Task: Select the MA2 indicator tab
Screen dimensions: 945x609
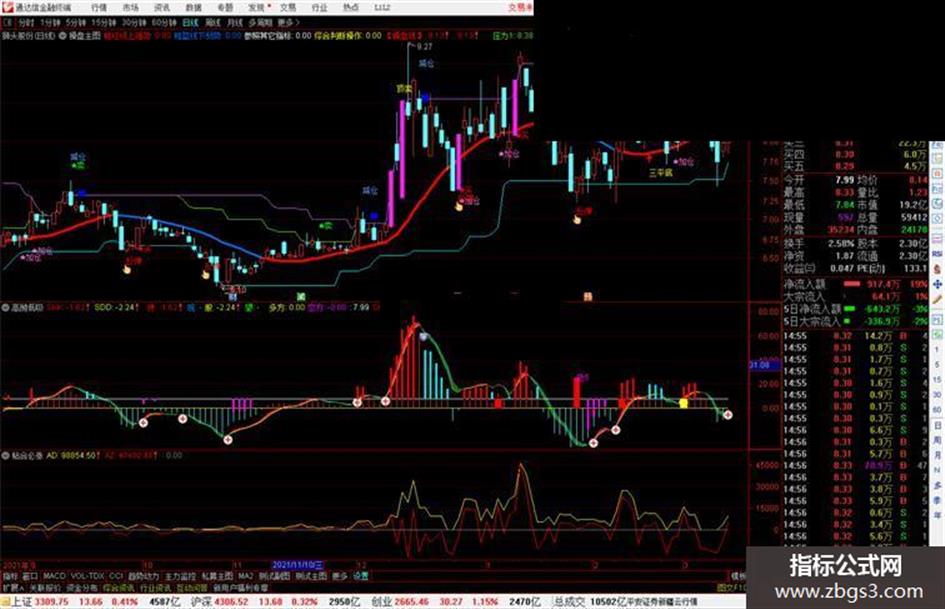Action: [x=245, y=576]
